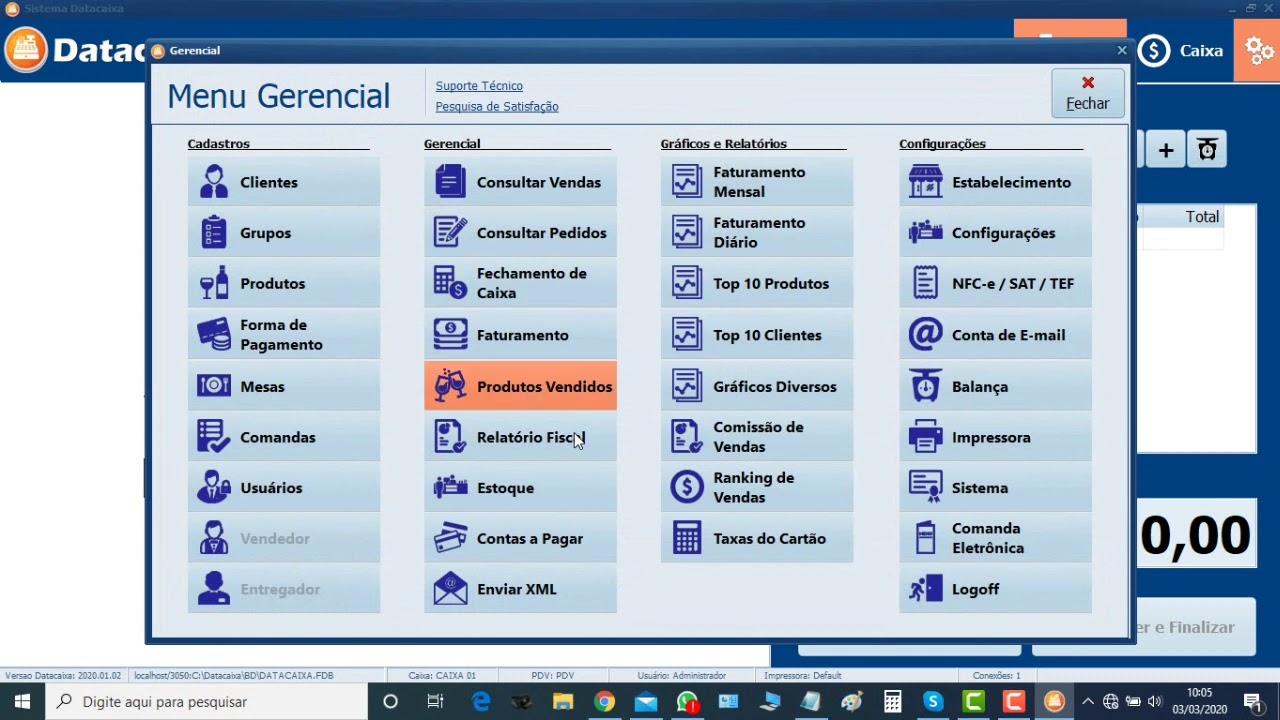
Task: Click the Windows Start button
Action: 22,702
